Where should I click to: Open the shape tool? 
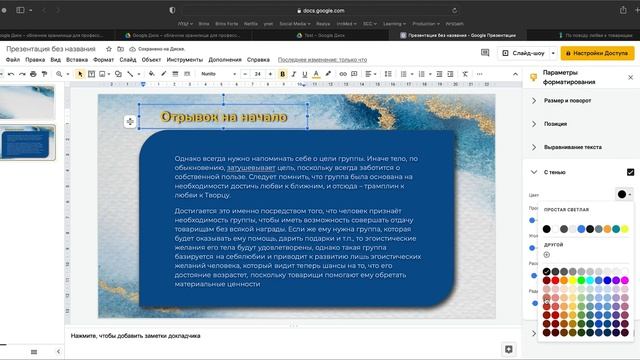118,74
